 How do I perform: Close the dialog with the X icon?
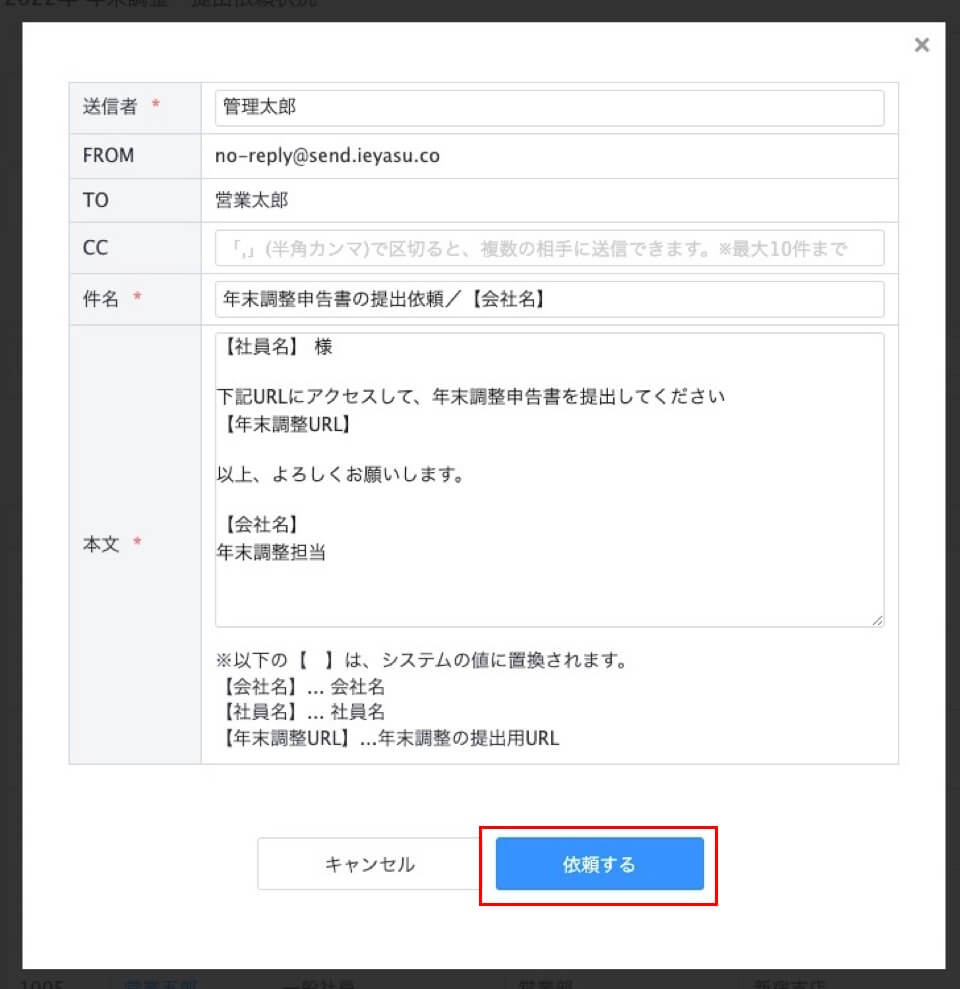[921, 45]
